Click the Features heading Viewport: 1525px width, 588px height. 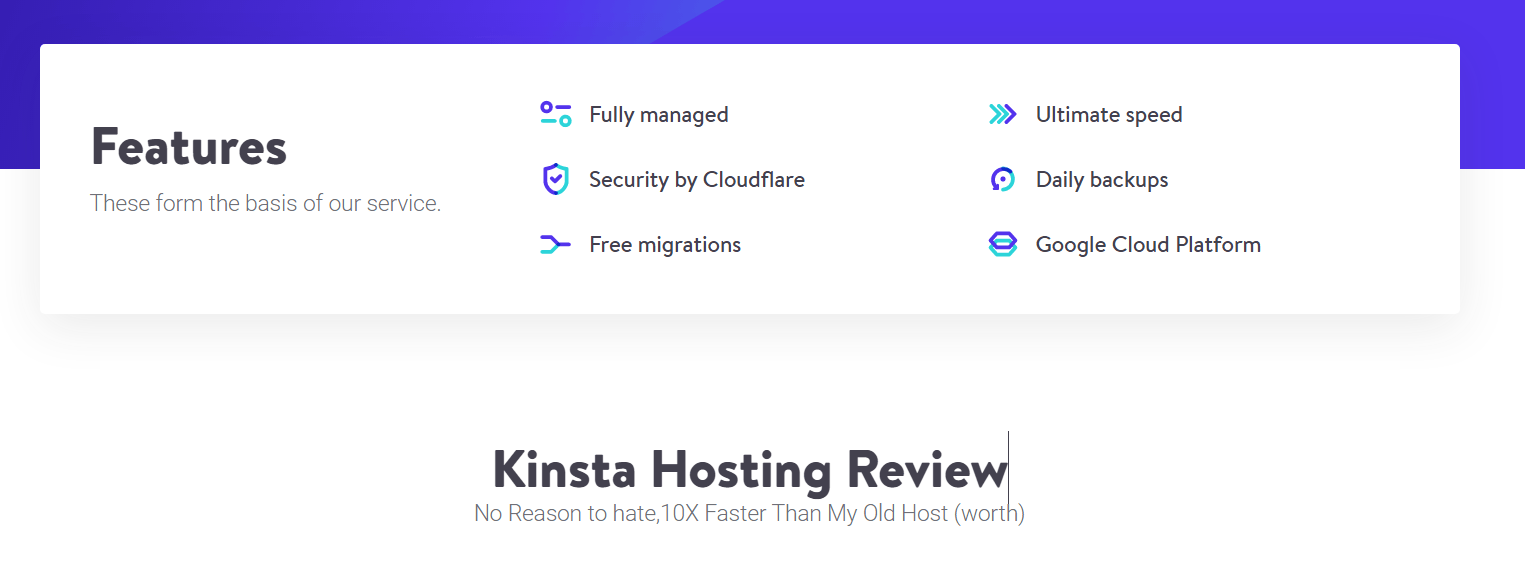[x=189, y=146]
